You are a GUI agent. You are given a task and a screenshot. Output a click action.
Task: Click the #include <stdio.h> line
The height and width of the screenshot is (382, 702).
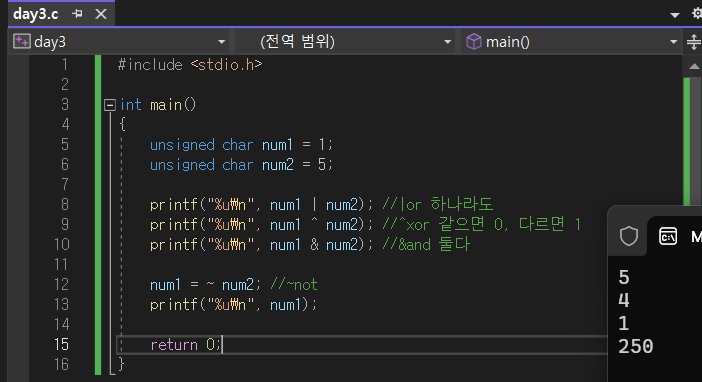190,65
